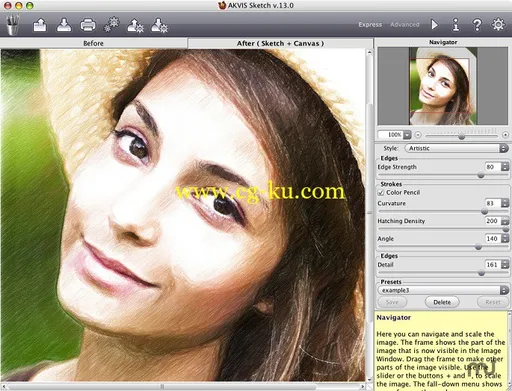Click the Detail value field
This screenshot has width=512, height=391.
(493, 265)
